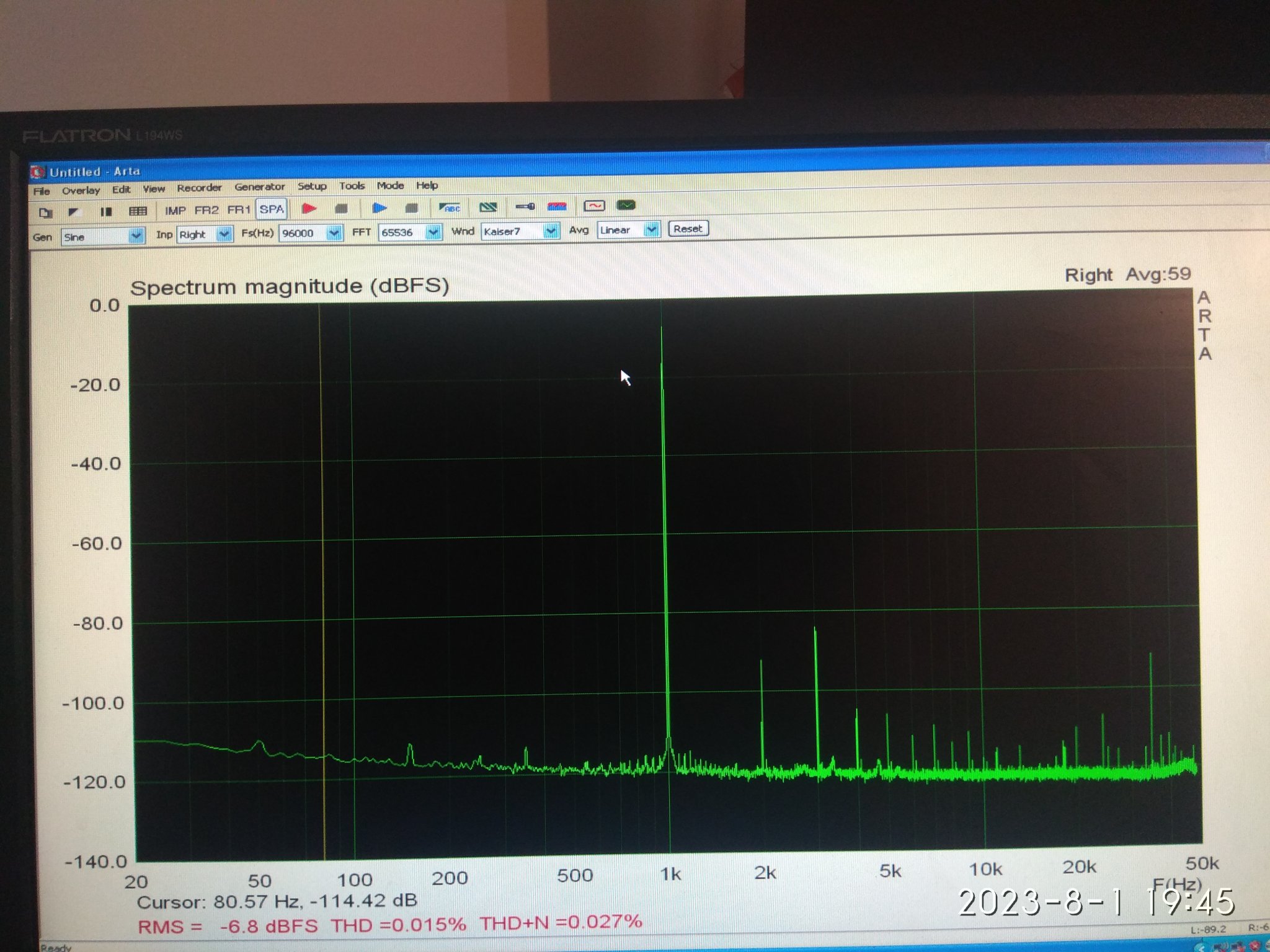Open the File menu

coord(42,191)
